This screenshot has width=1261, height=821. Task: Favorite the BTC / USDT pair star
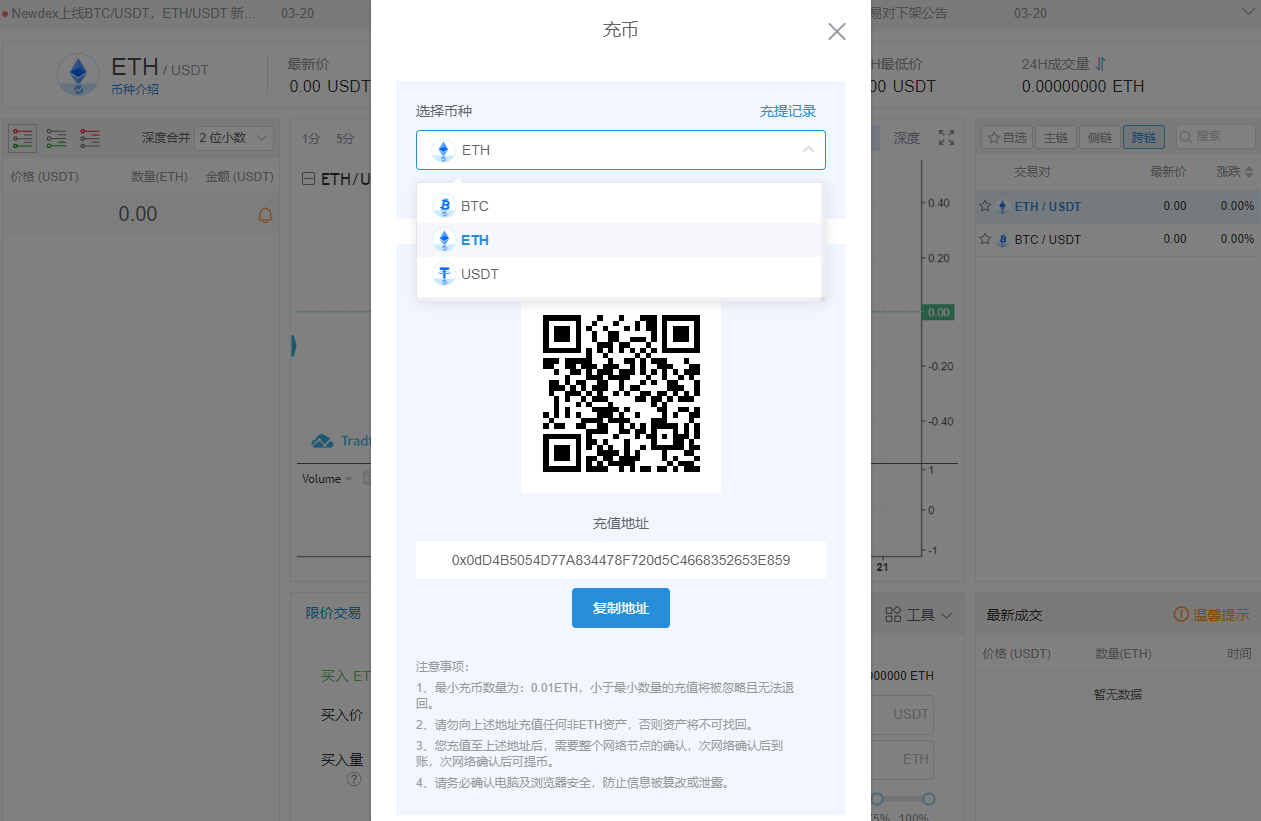(x=985, y=239)
